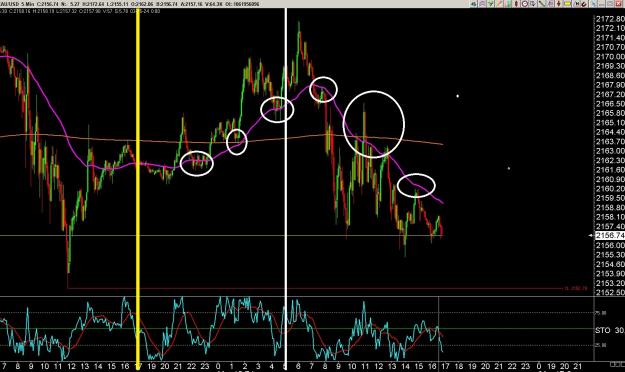
Task: Click the XAUUSD 5 Min chart title text
Action: tap(16, 4)
